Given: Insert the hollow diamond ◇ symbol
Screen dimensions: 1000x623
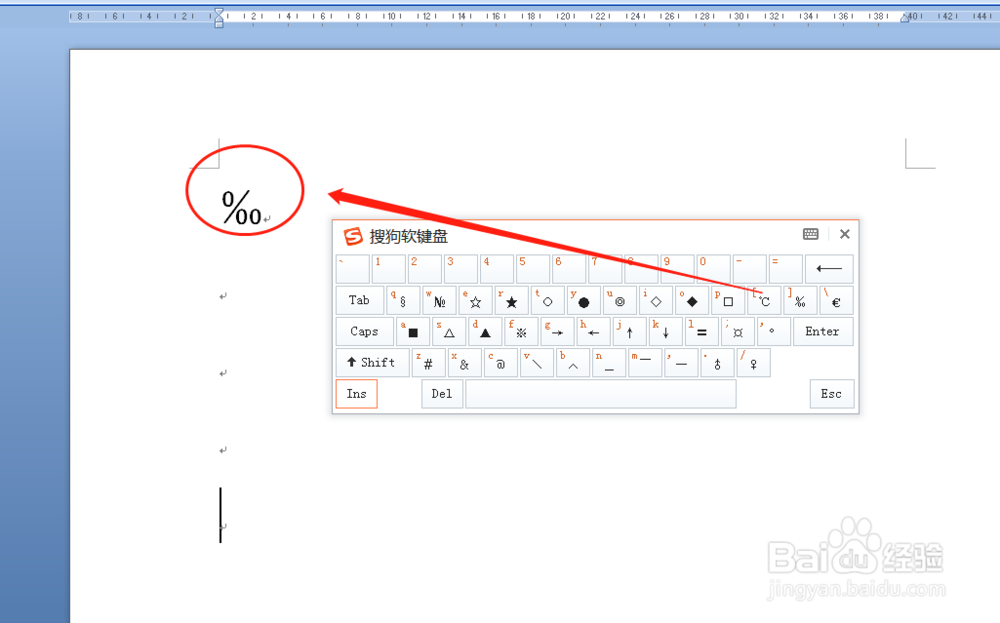Looking at the screenshot, I should pos(656,300).
